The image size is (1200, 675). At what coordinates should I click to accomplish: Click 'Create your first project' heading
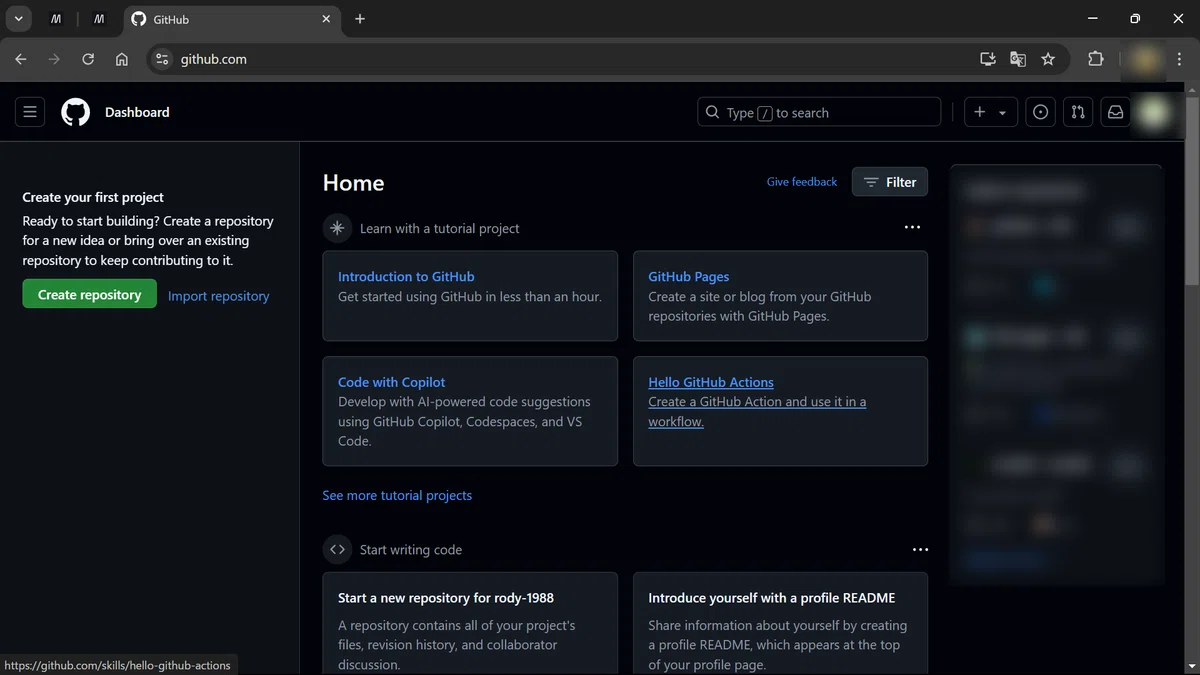93,198
